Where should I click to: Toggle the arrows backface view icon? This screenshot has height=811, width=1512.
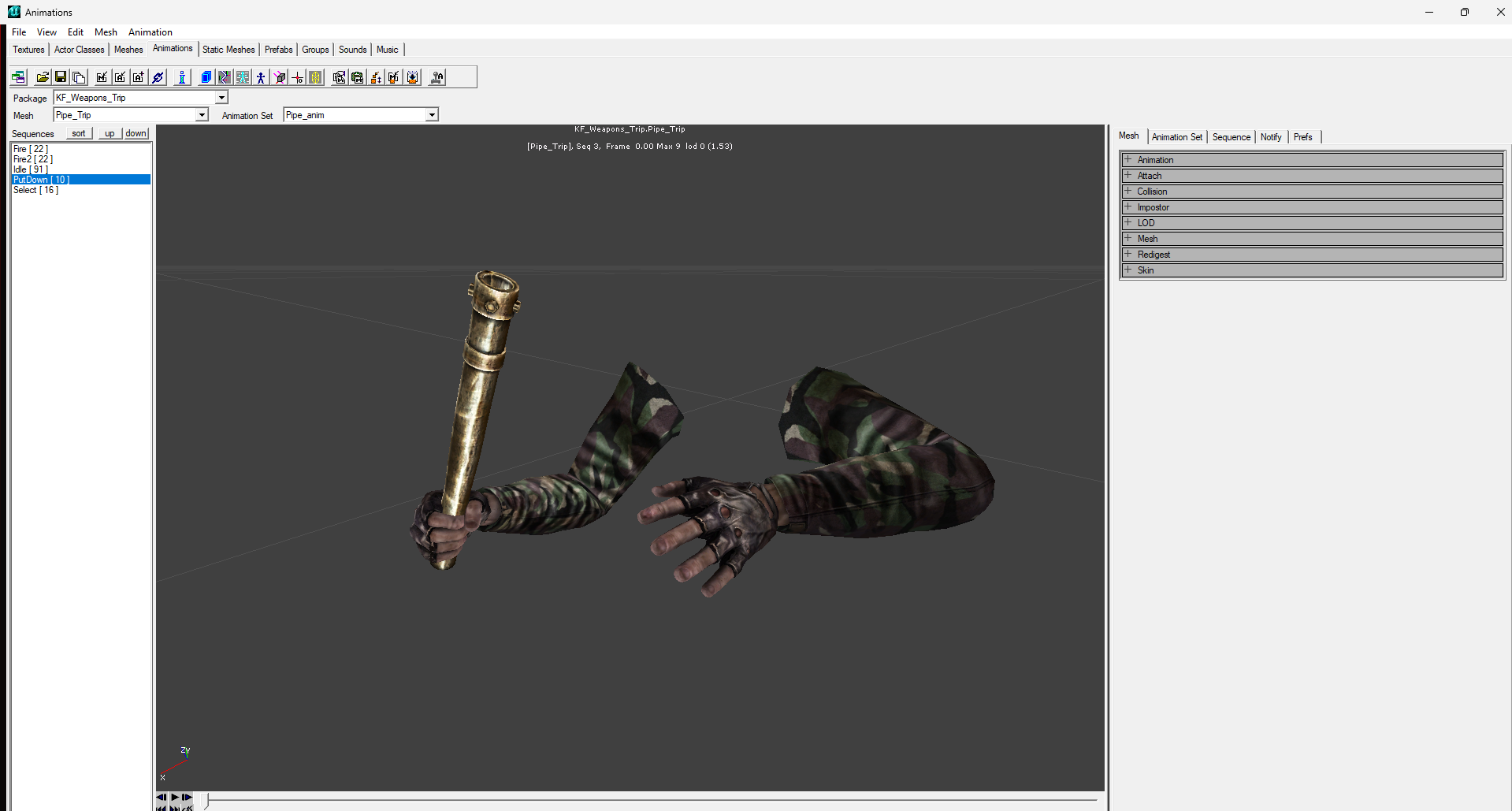225,77
